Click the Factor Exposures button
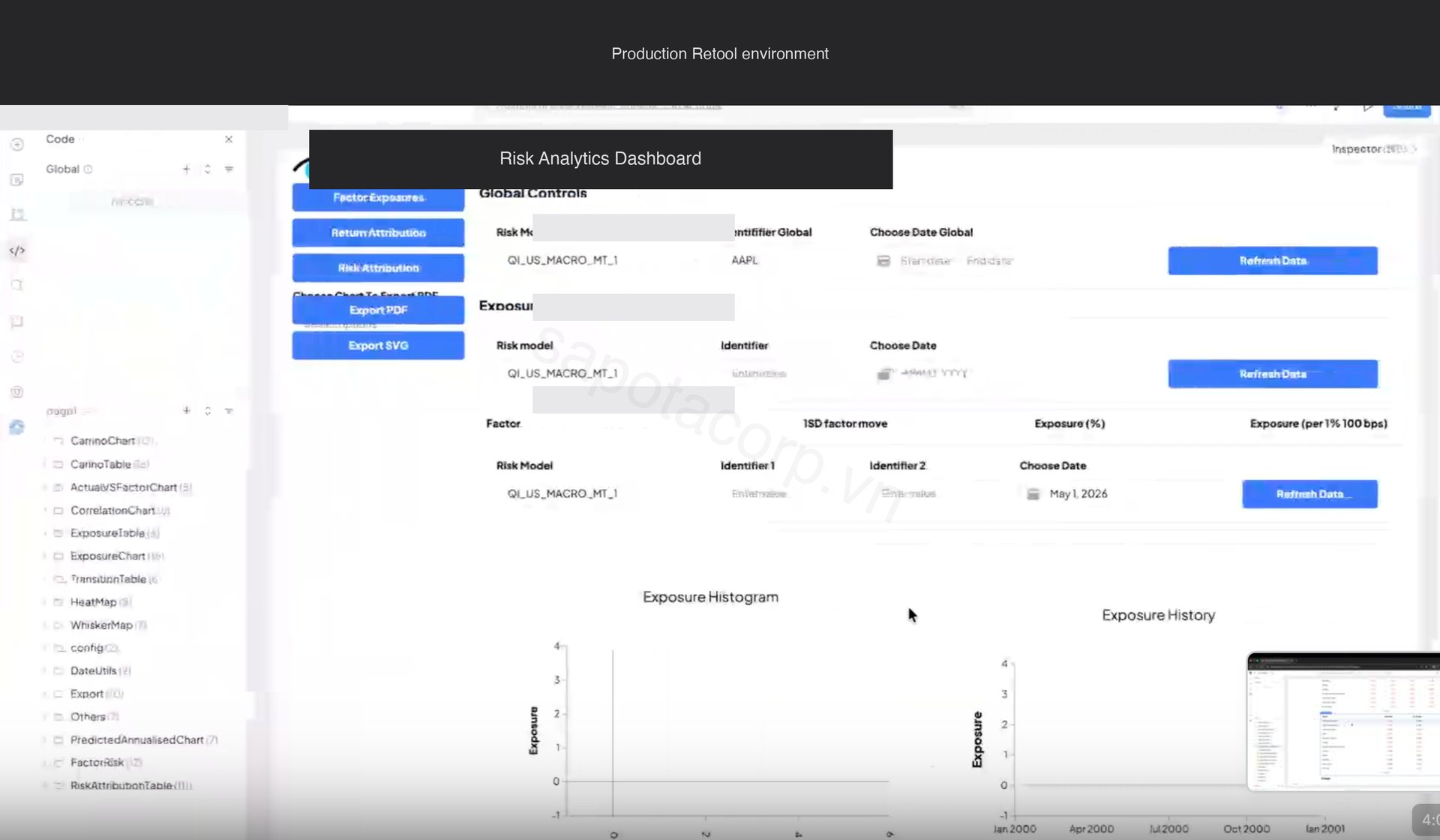This screenshot has height=840, width=1440. tap(378, 198)
